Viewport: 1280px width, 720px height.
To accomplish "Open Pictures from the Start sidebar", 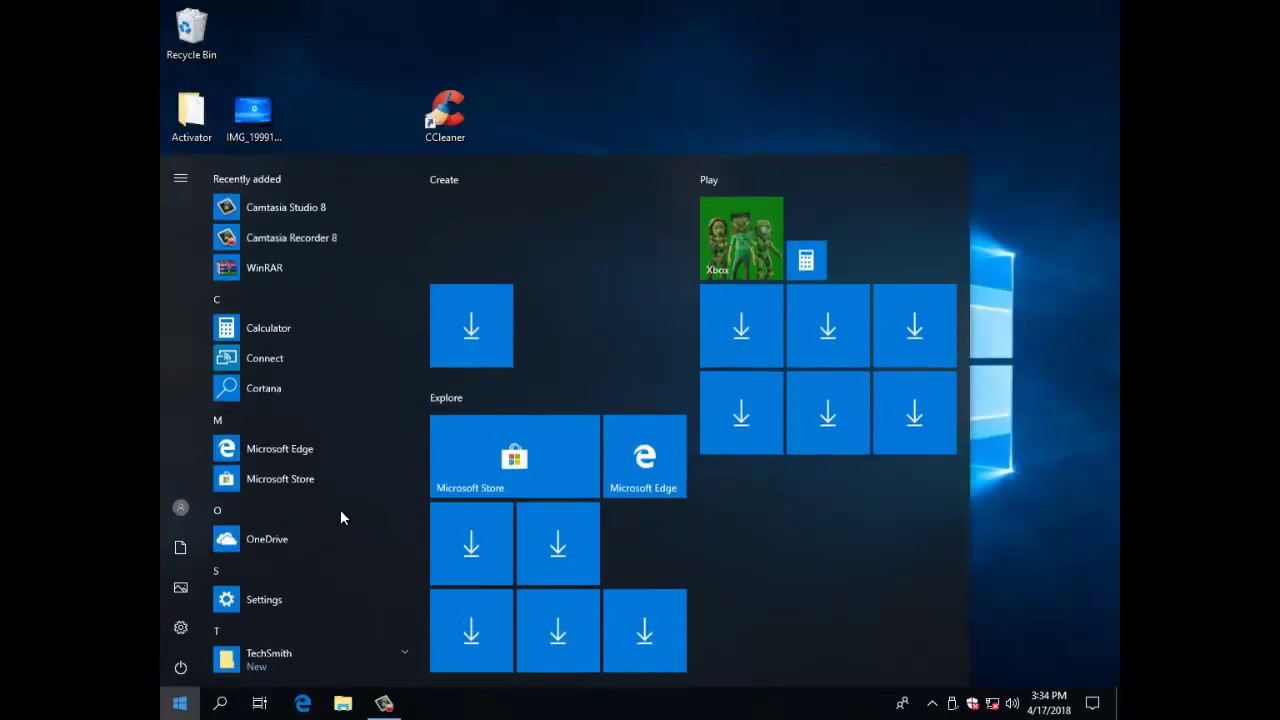I will pyautogui.click(x=180, y=588).
